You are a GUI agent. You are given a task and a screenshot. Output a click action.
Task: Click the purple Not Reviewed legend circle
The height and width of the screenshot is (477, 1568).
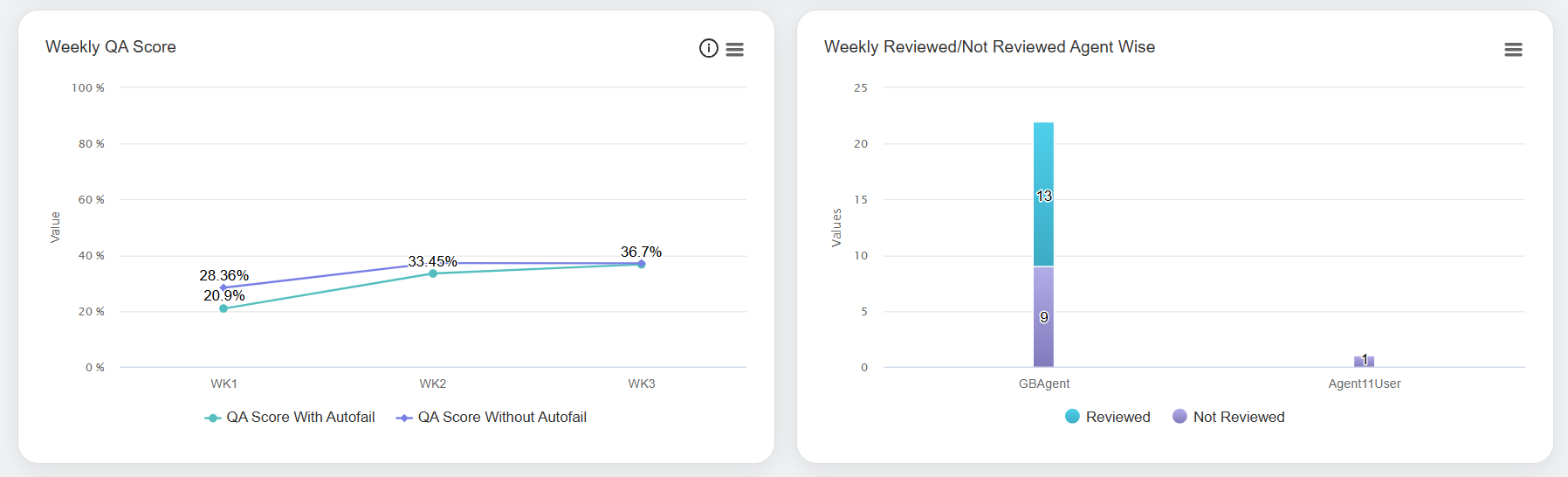pyautogui.click(x=1180, y=417)
